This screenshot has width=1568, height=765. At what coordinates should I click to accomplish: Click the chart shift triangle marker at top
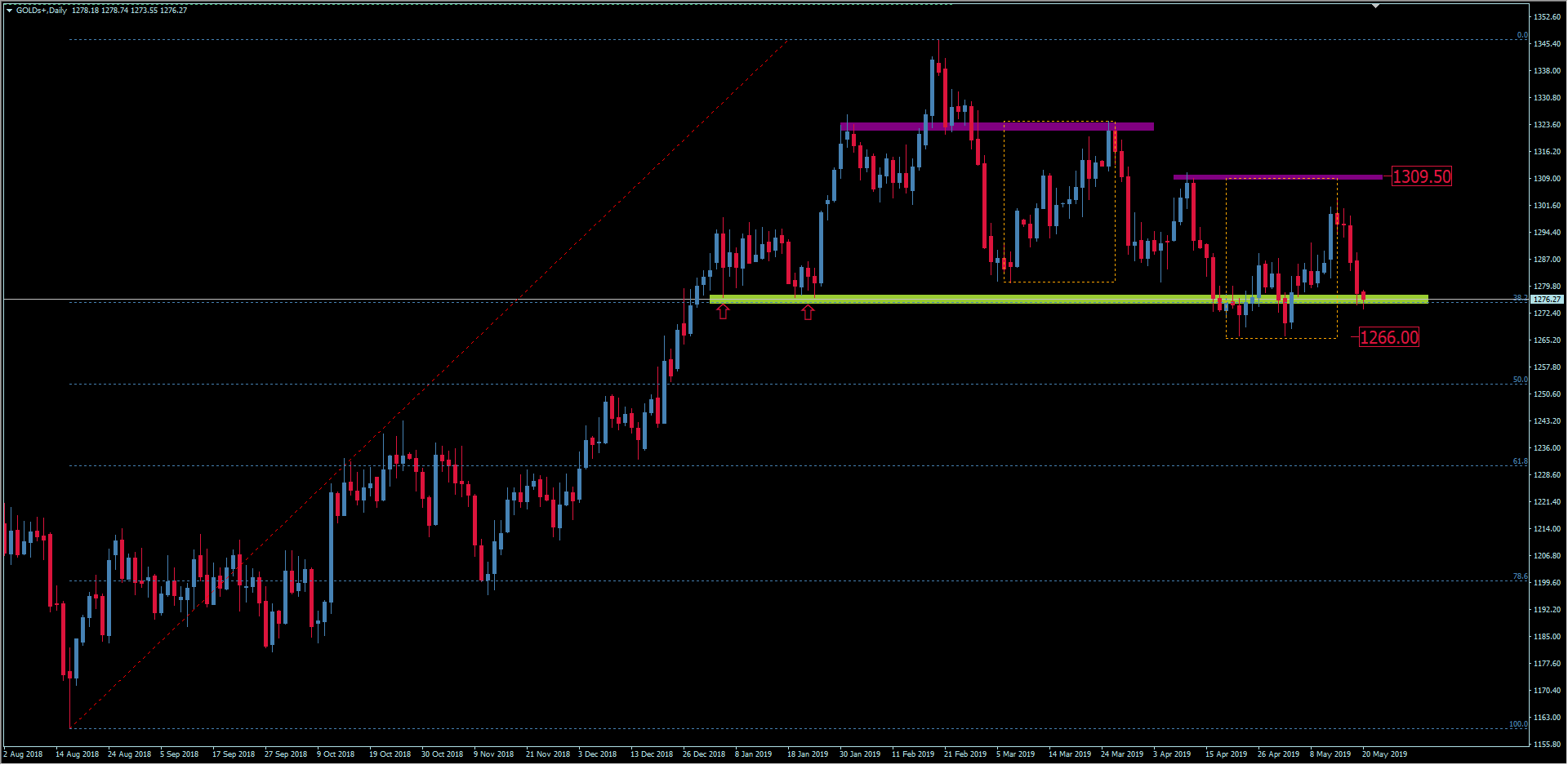(1376, 7)
